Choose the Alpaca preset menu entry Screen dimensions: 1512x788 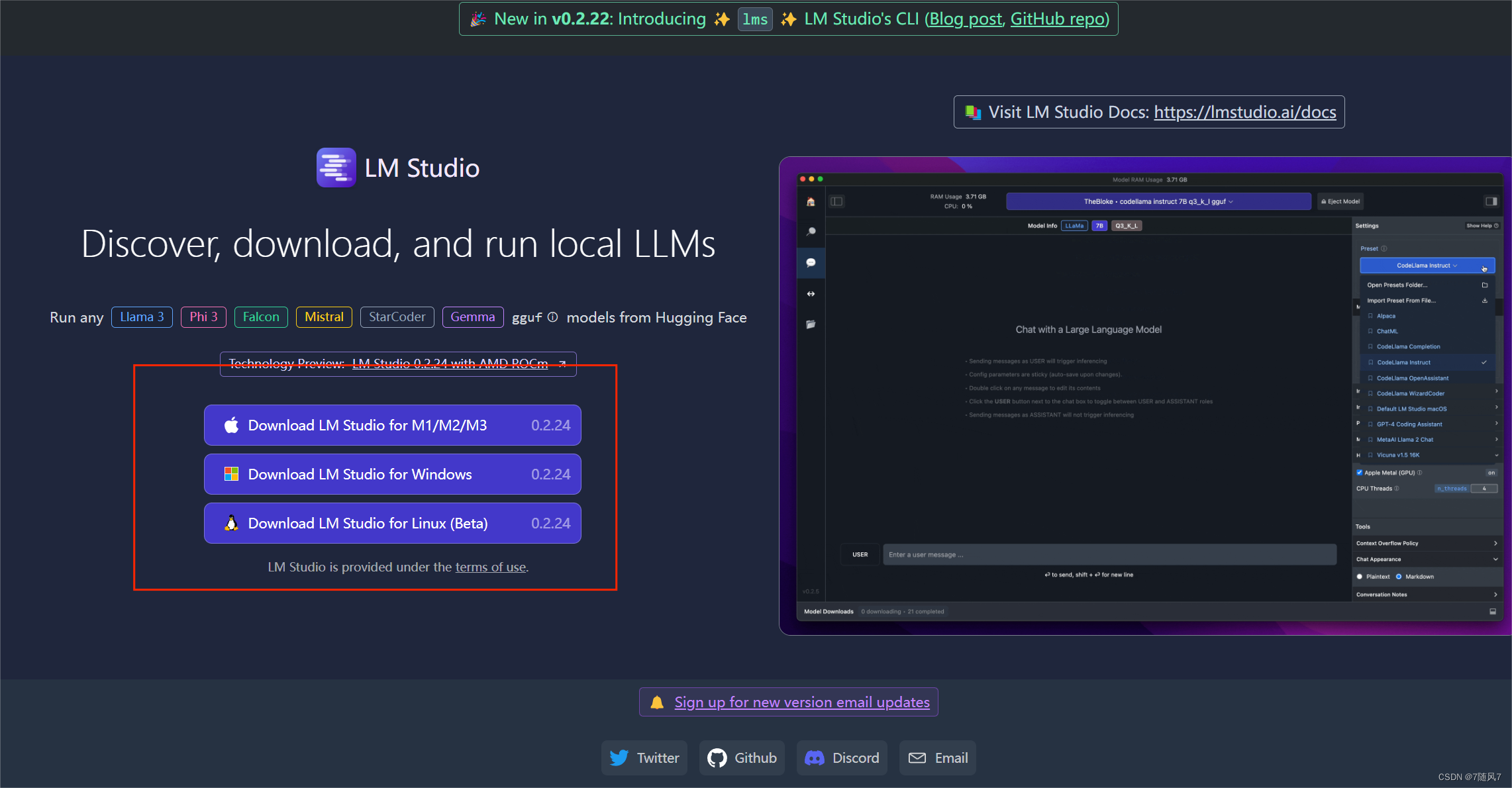pyautogui.click(x=1386, y=316)
